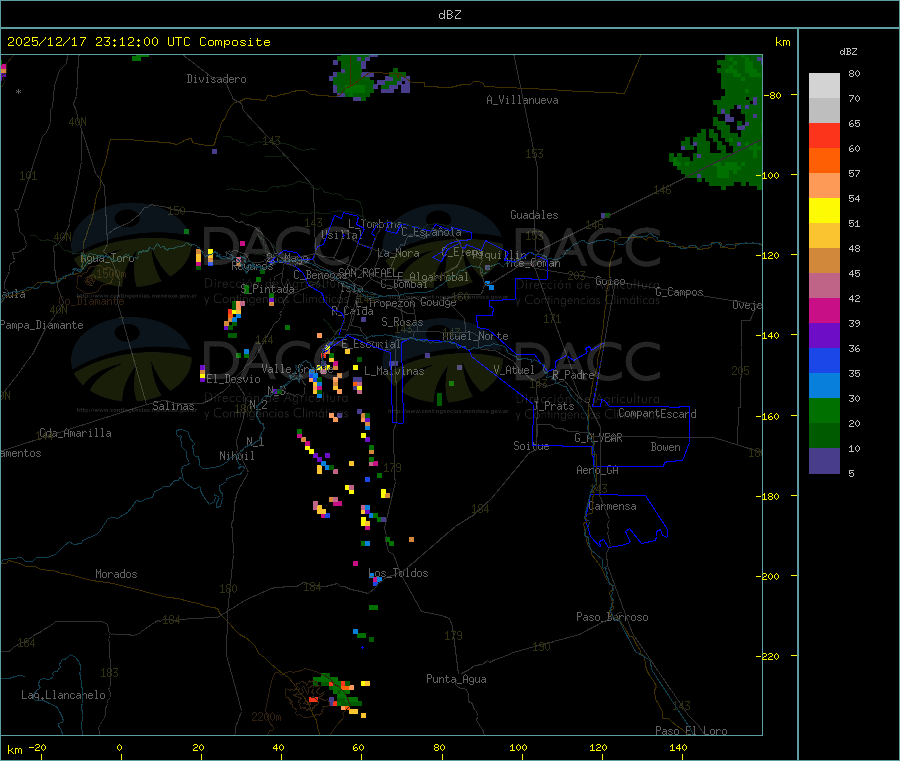Click the Lag.Llancanelo place label
This screenshot has width=900, height=761.
click(x=63, y=695)
